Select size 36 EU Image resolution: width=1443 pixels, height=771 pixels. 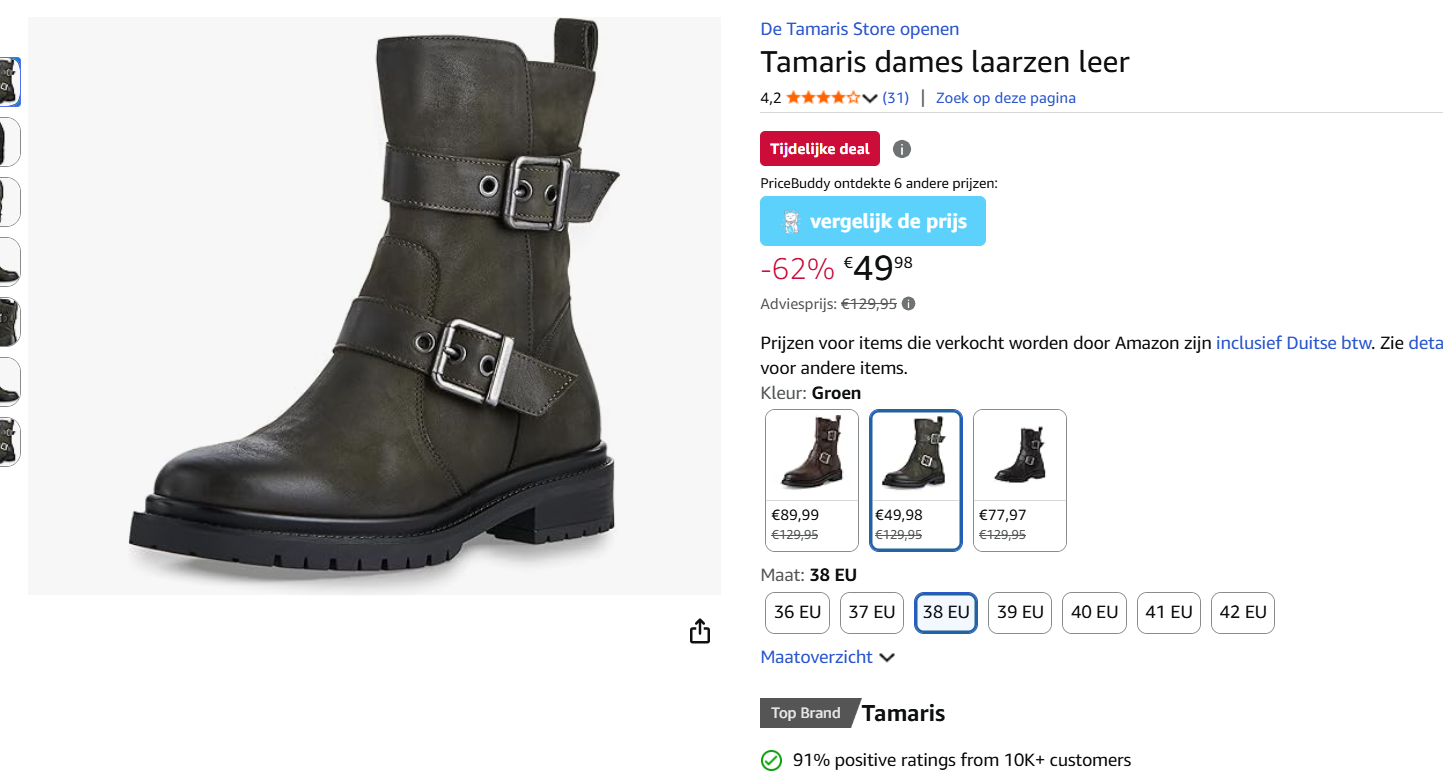coord(797,612)
